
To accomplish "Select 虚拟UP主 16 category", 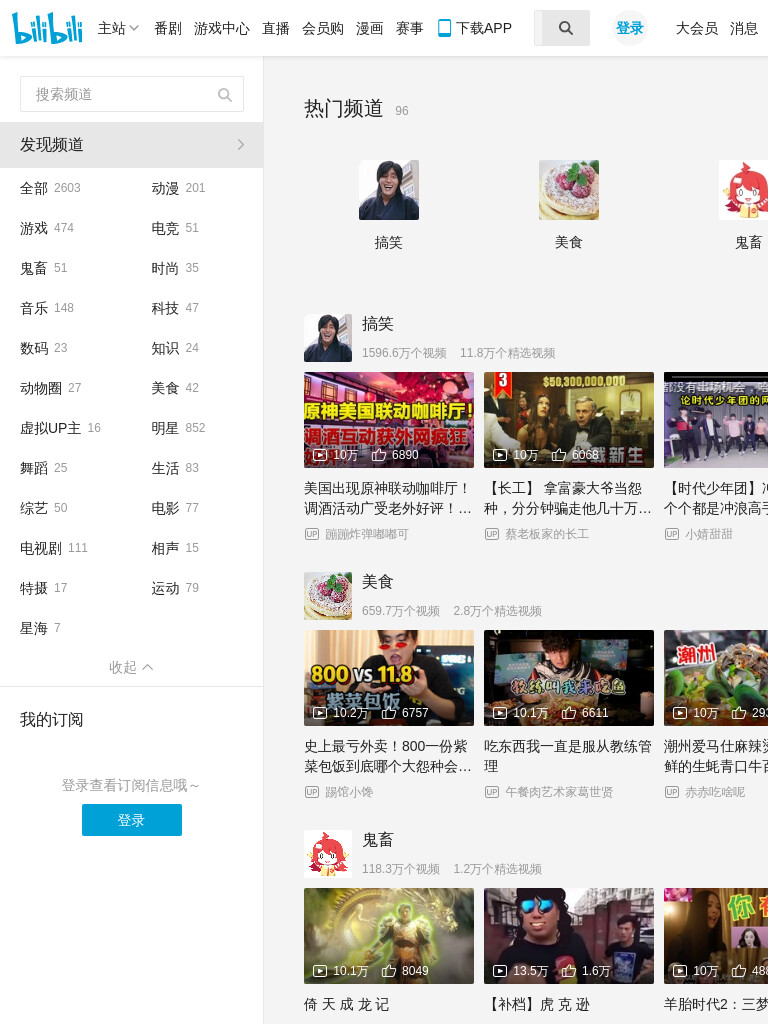I will click(x=61, y=428).
